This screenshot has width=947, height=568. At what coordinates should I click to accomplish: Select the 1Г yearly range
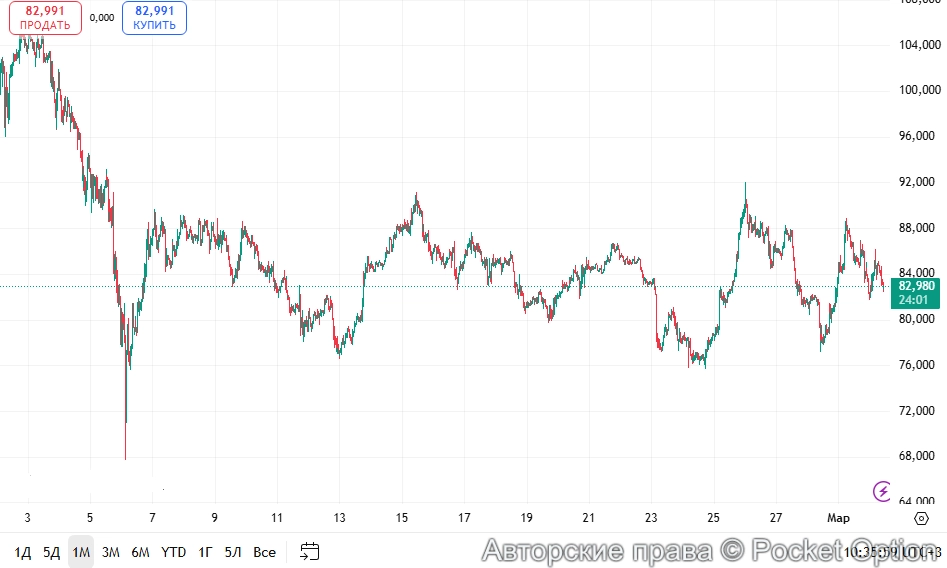(205, 552)
